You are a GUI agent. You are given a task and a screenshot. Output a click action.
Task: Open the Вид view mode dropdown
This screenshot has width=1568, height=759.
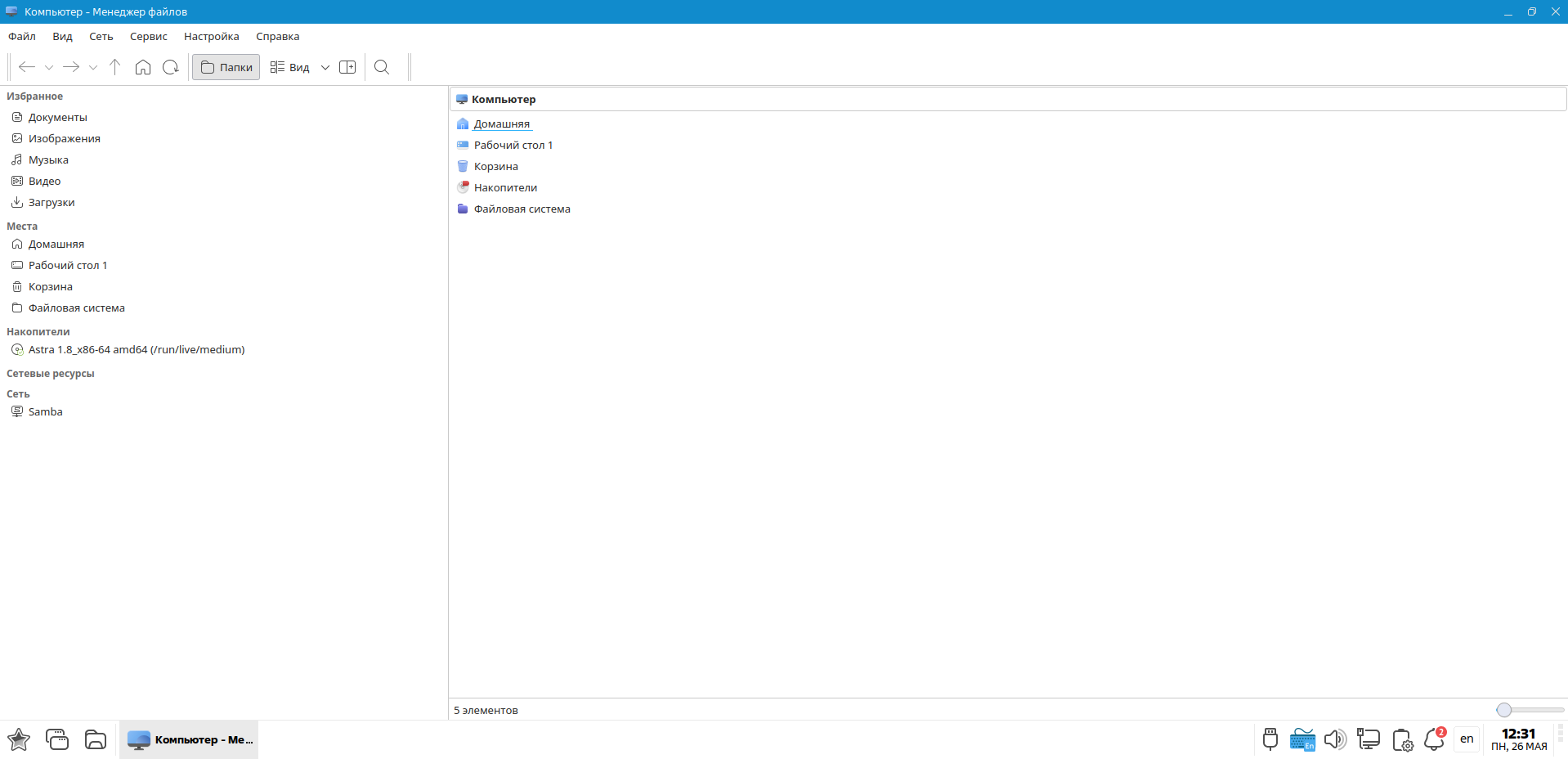point(325,68)
